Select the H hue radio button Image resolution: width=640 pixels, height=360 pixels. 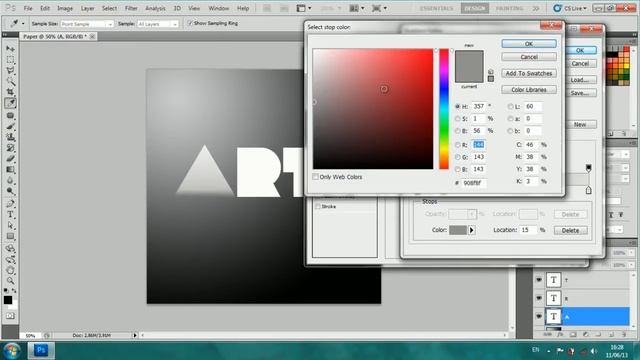click(x=458, y=106)
